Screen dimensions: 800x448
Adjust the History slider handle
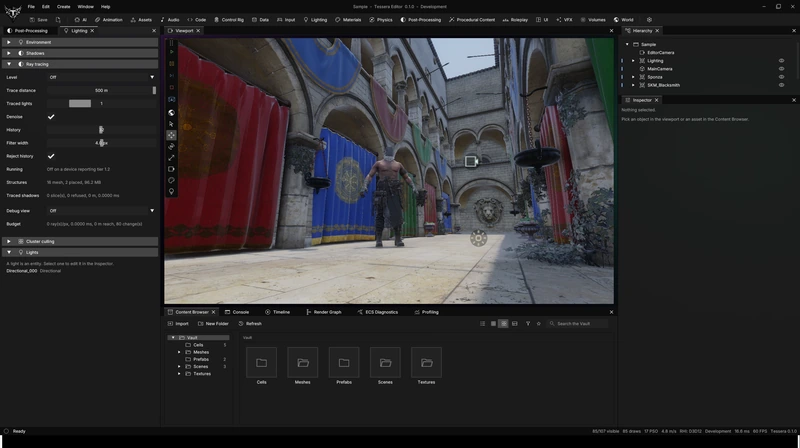click(101, 130)
